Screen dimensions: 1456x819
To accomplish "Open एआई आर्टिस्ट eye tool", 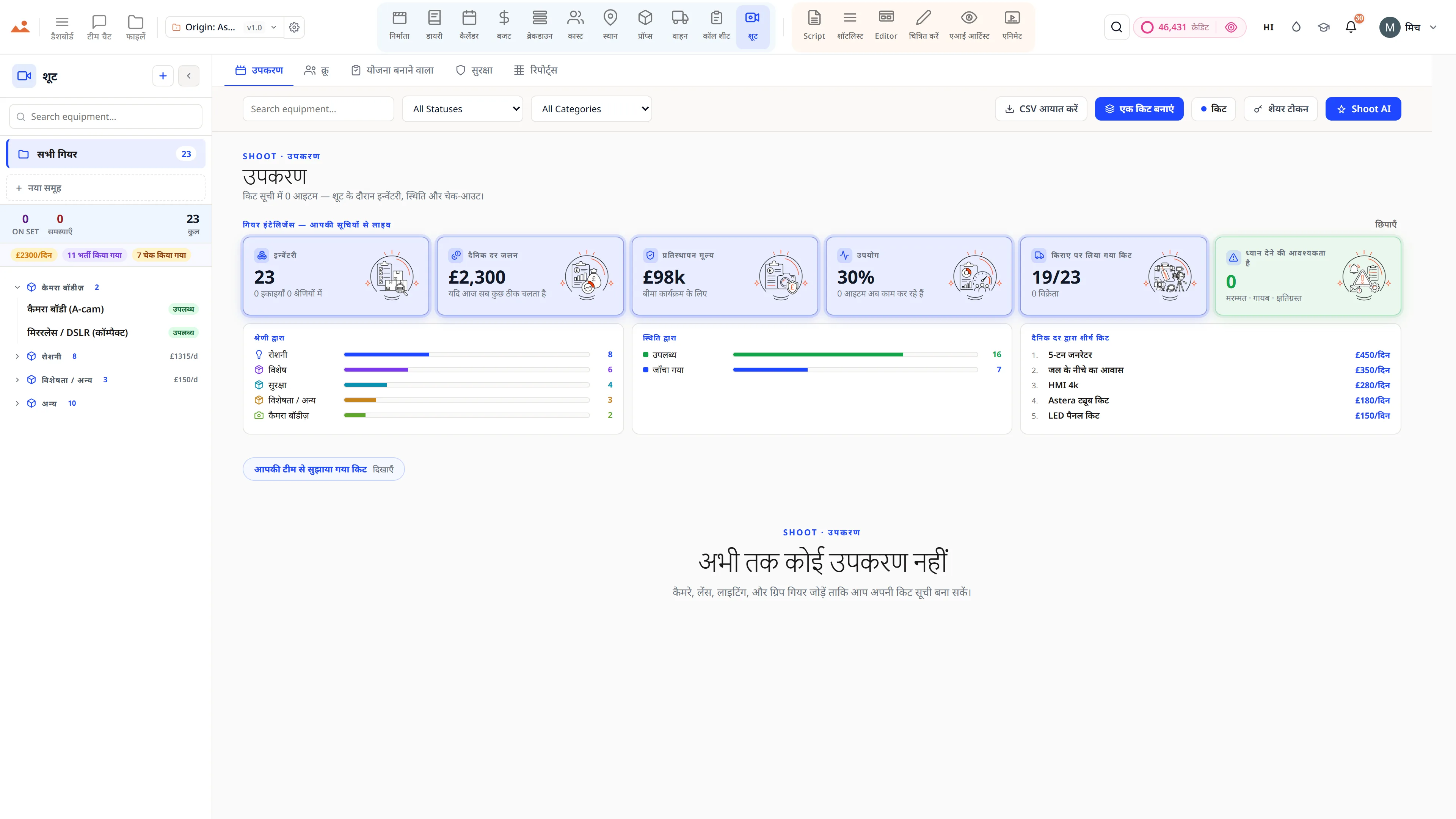I will (970, 27).
